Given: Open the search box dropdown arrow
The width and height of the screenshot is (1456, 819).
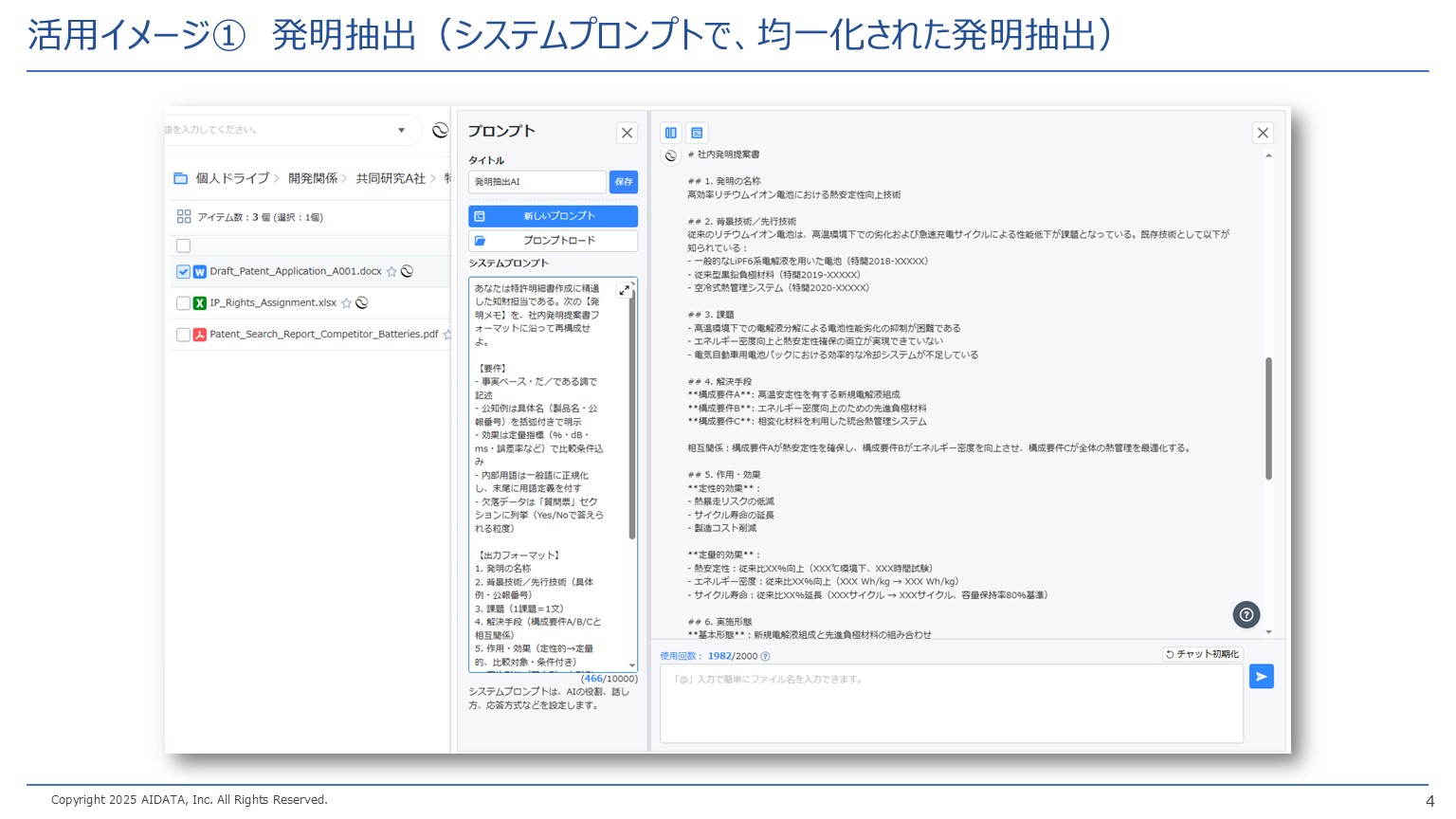Looking at the screenshot, I should pyautogui.click(x=402, y=130).
